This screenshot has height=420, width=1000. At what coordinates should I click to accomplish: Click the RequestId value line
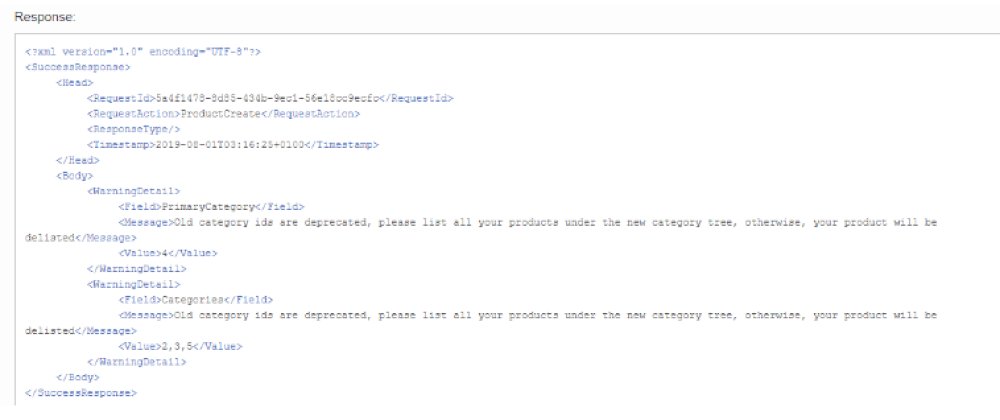pos(270,98)
